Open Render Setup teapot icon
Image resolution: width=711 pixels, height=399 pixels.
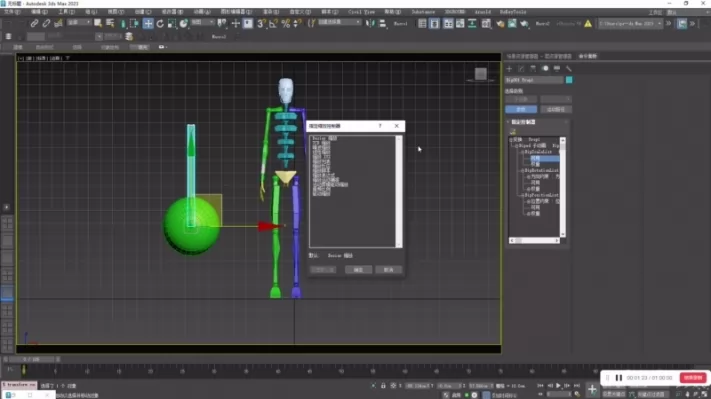500,23
